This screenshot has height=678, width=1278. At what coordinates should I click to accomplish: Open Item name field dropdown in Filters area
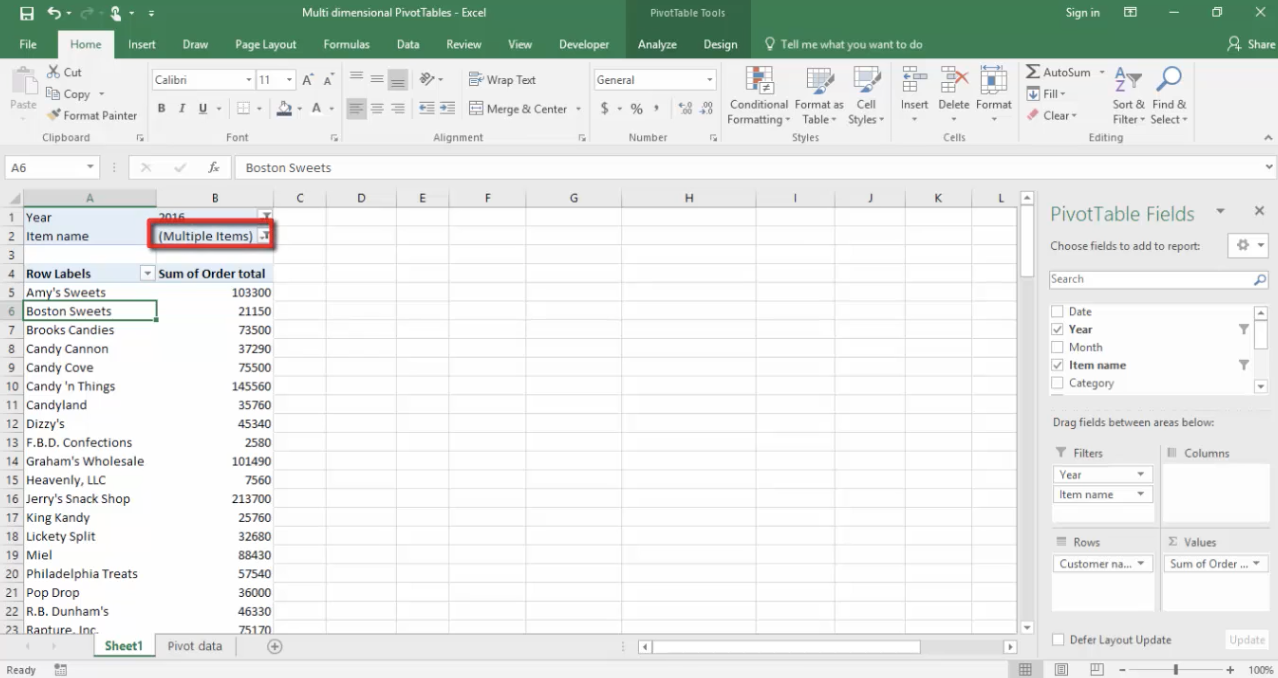1141,494
